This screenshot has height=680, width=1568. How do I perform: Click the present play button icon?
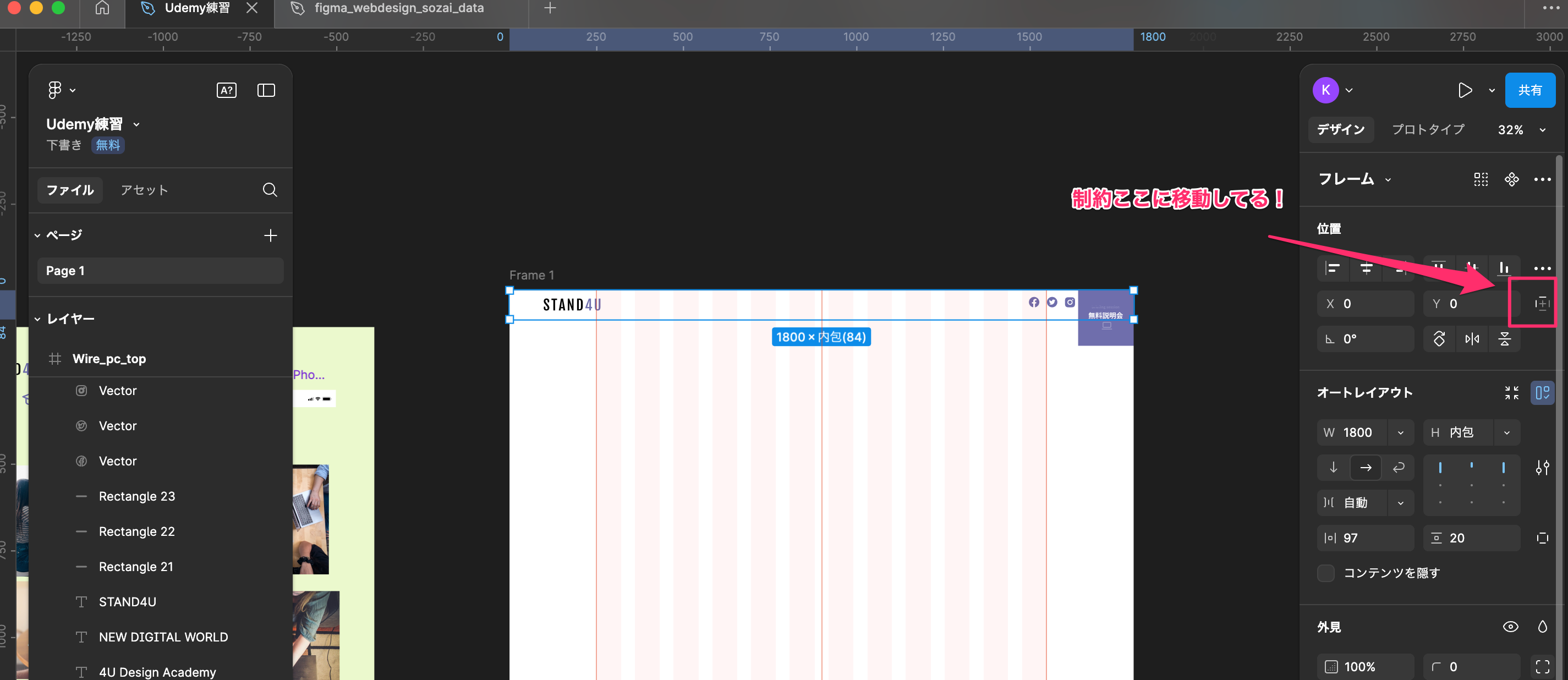tap(1465, 90)
